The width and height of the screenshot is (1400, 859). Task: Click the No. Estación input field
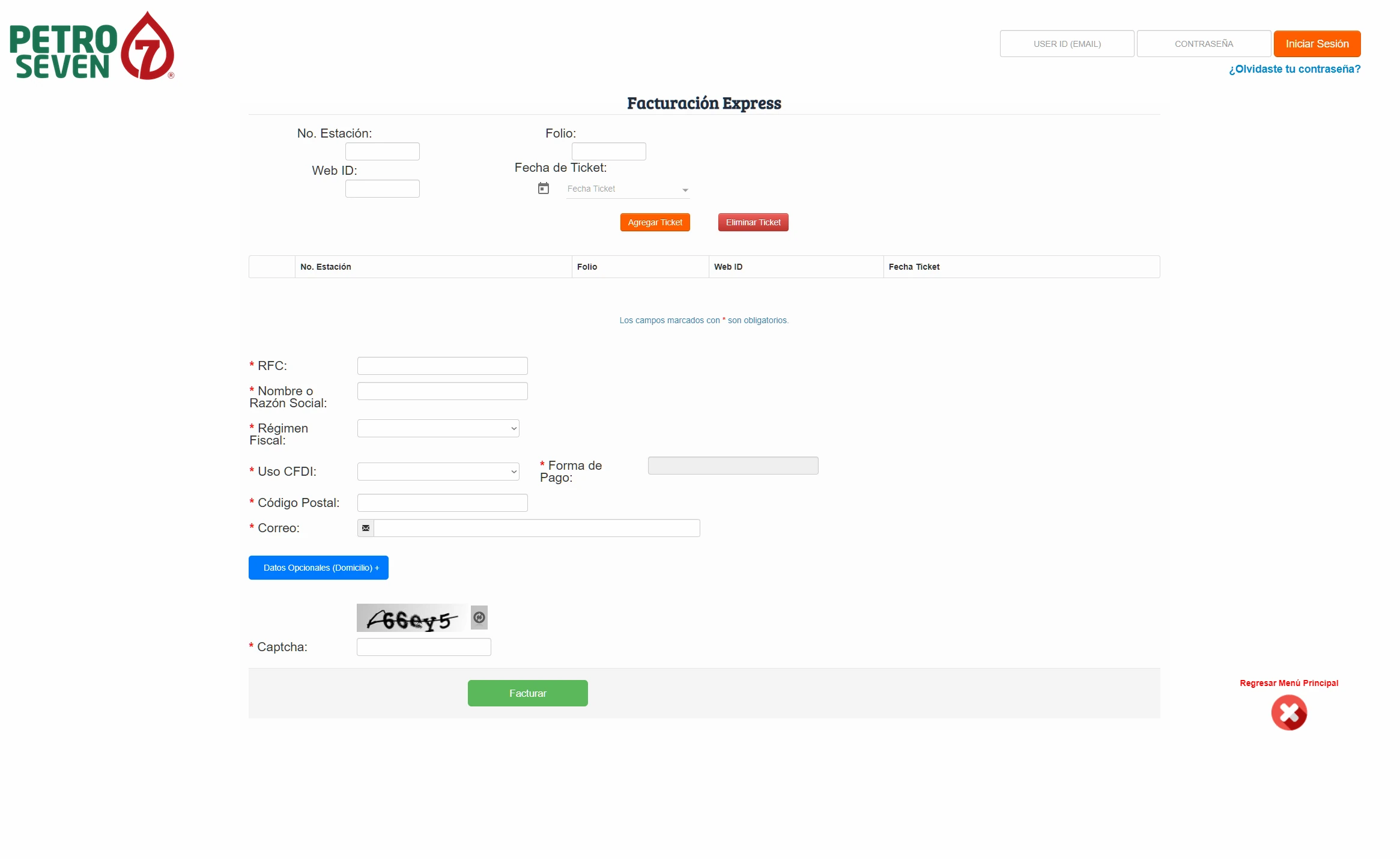pos(383,151)
